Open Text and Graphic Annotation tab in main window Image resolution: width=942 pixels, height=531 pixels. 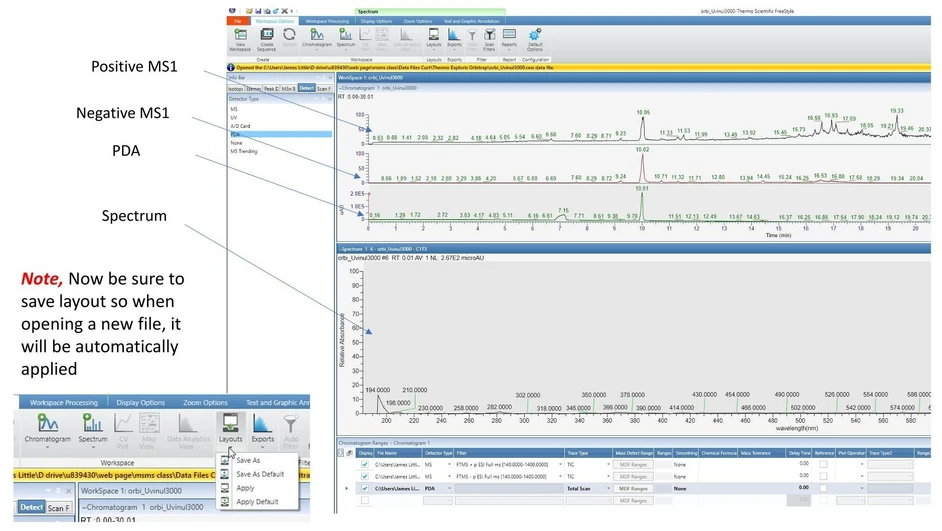pyautogui.click(x=471, y=21)
